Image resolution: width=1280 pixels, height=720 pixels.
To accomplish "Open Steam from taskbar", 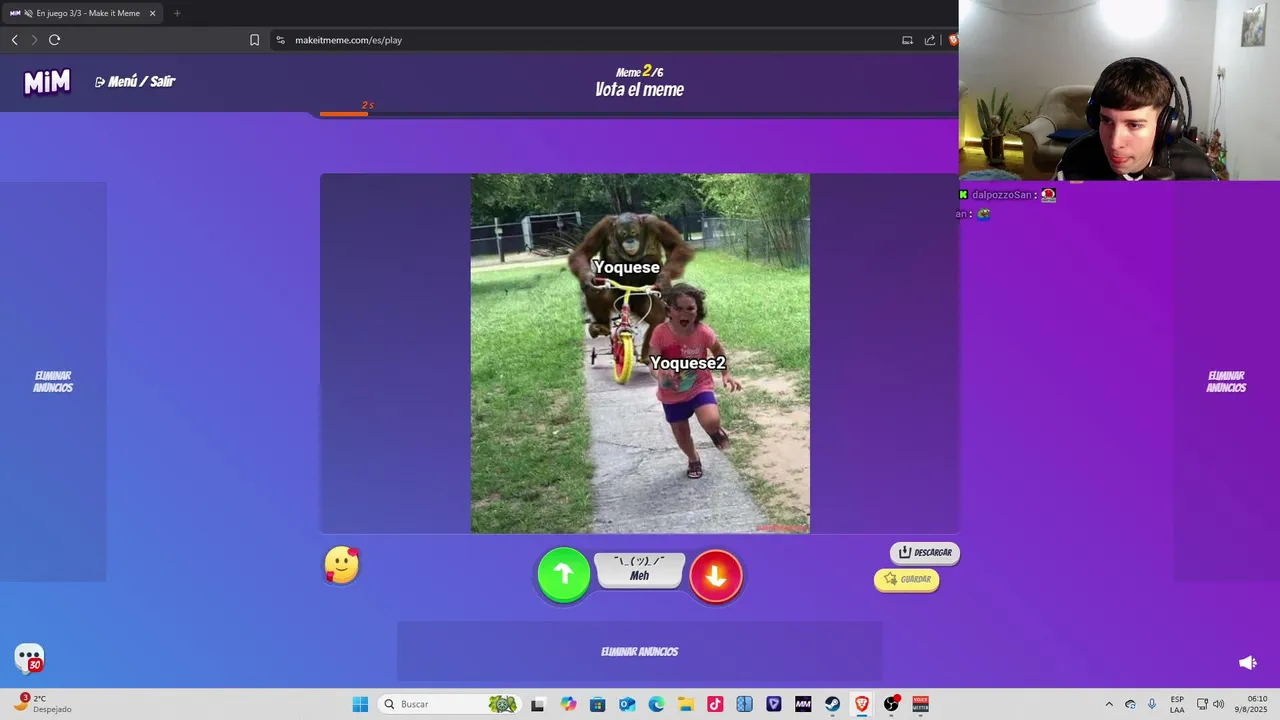I will pos(832,704).
